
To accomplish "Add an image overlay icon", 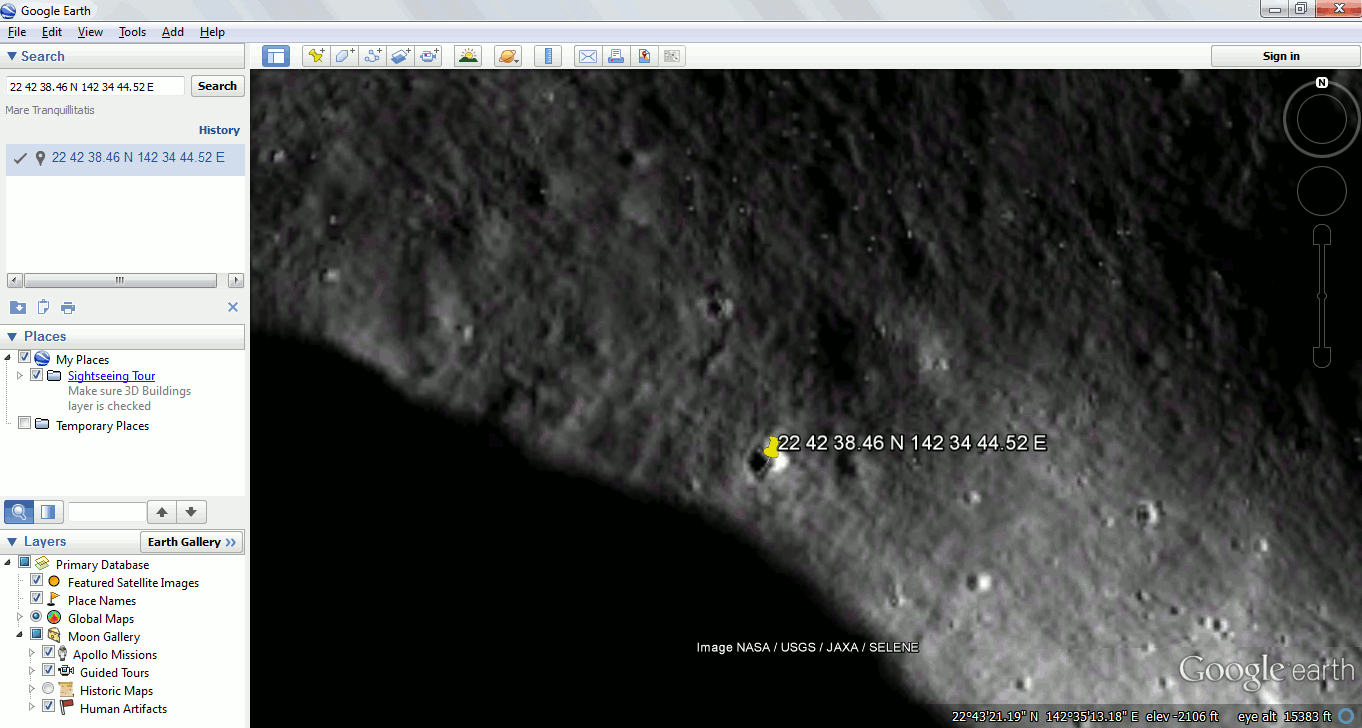I will pyautogui.click(x=401, y=56).
